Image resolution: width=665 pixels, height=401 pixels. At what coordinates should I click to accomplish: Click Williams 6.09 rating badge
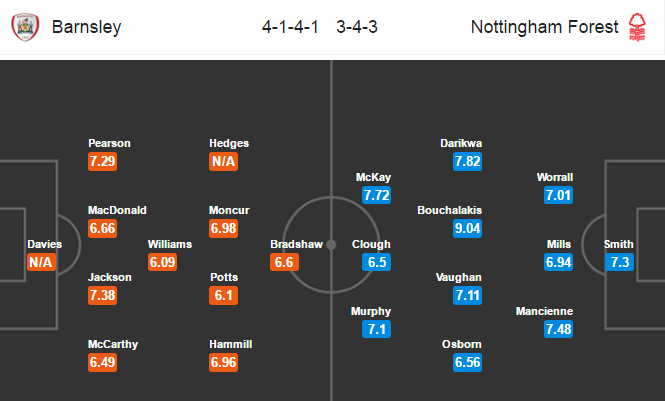[x=162, y=262]
